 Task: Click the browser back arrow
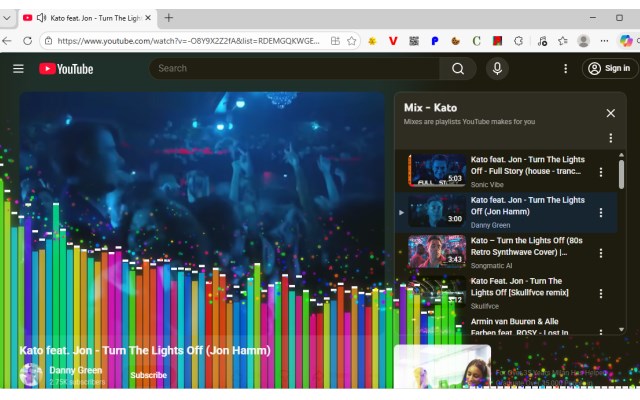7,41
